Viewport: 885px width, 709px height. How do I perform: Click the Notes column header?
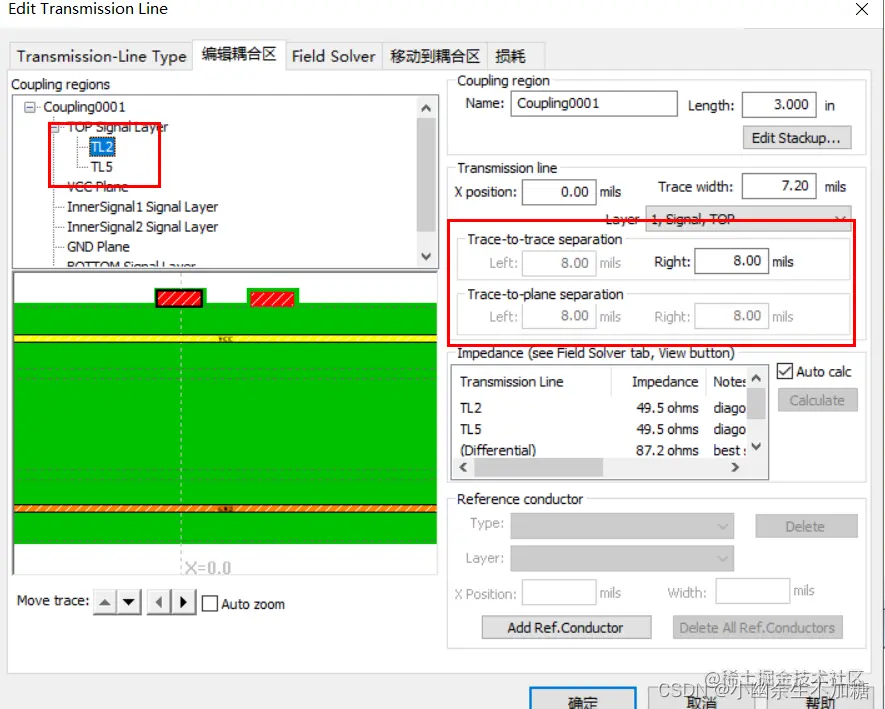click(728, 382)
